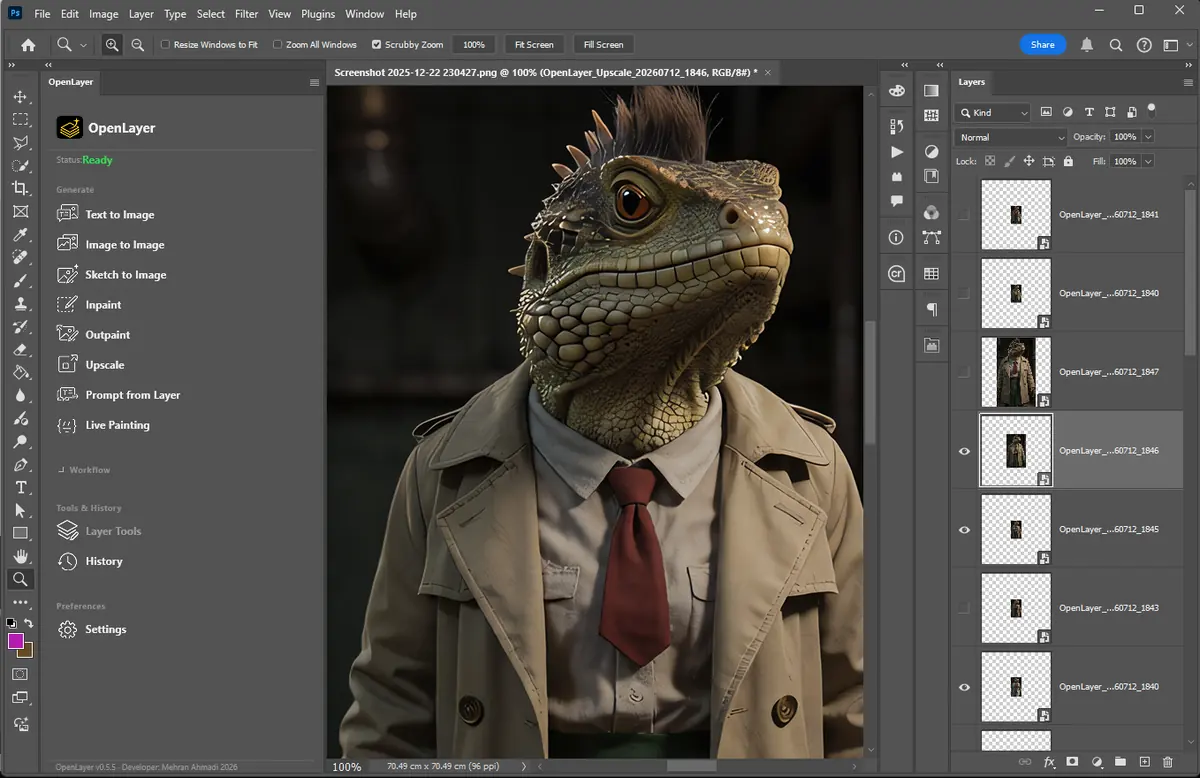Open the Image menu
The width and height of the screenshot is (1200, 778).
tap(103, 14)
